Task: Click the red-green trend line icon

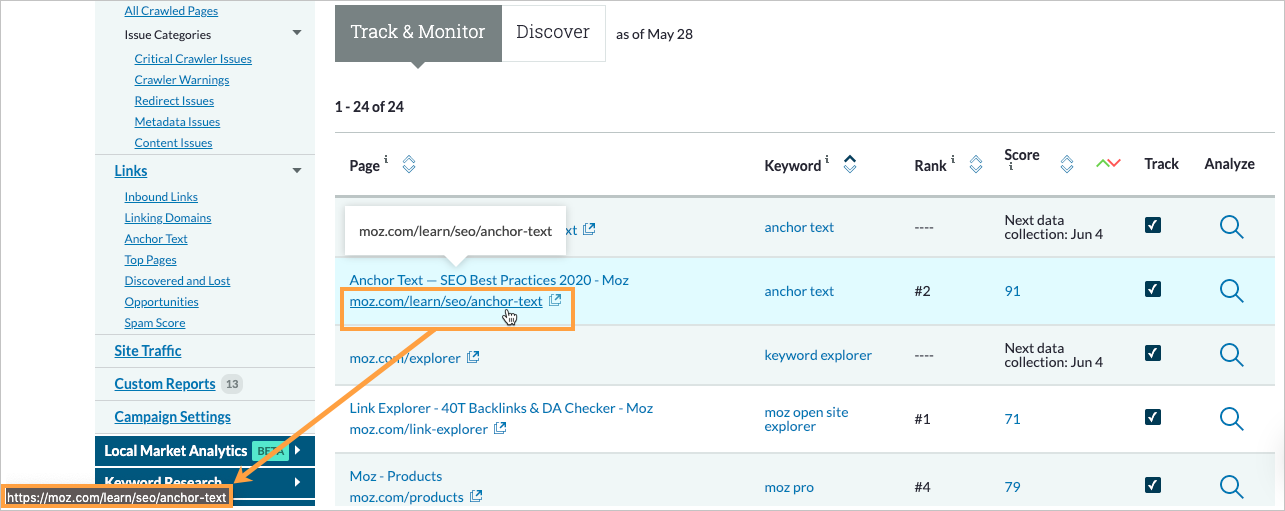Action: point(1108,164)
